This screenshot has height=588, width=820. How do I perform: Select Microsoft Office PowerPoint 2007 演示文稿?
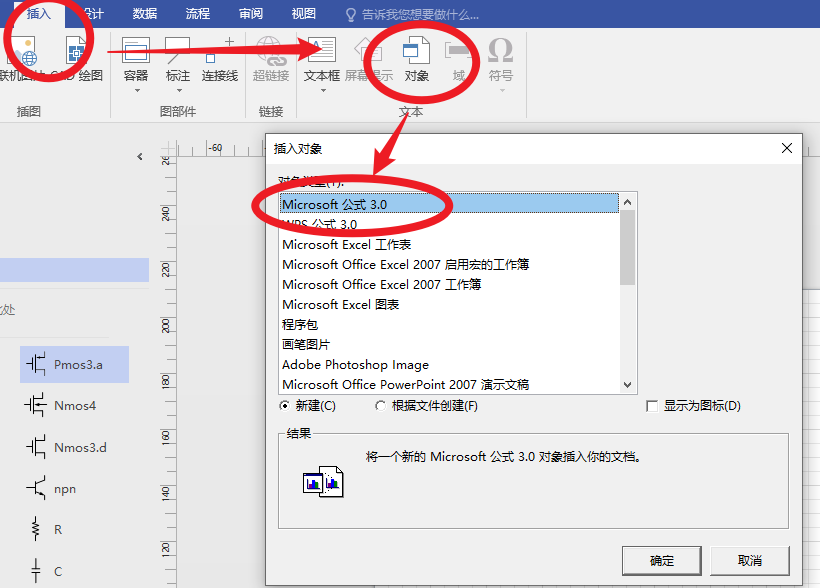(449, 384)
